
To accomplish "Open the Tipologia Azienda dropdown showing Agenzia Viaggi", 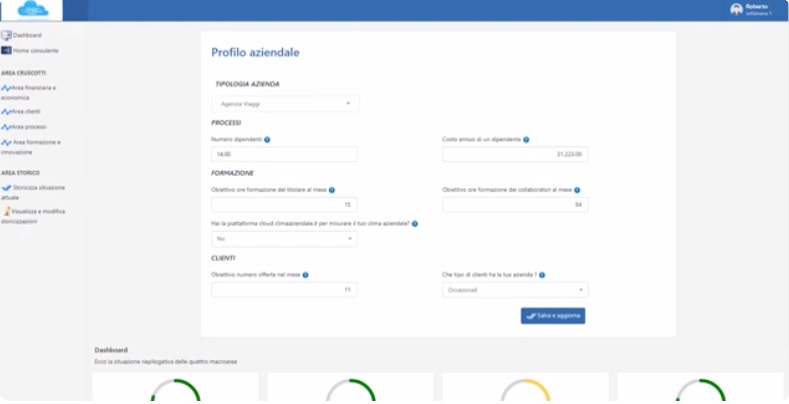I will pos(285,103).
